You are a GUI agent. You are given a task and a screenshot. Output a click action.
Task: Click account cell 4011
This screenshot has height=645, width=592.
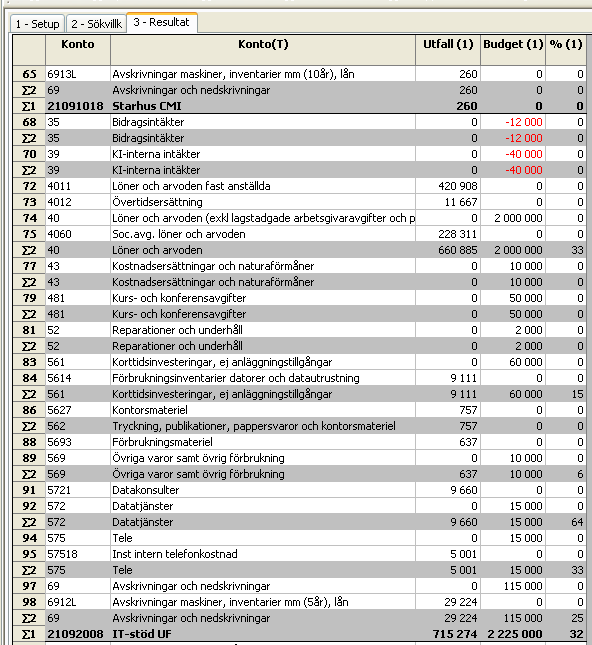[x=78, y=186]
